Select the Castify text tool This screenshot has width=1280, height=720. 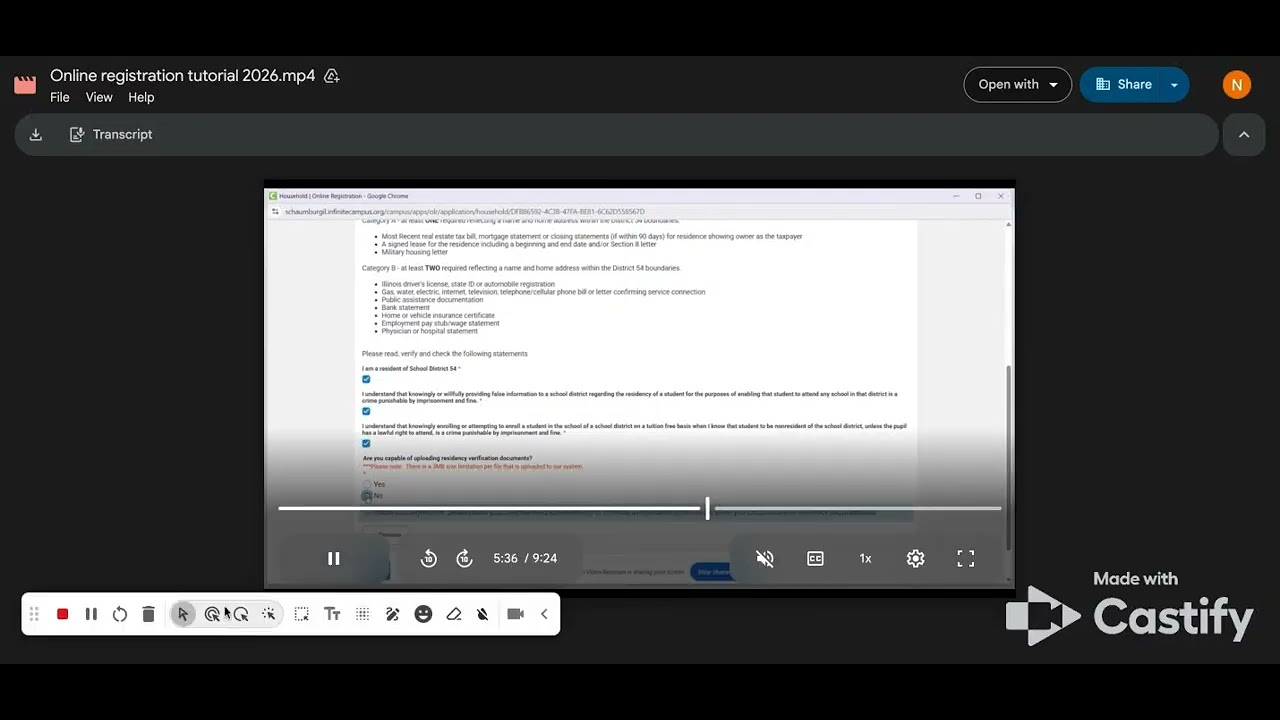pyautogui.click(x=332, y=614)
